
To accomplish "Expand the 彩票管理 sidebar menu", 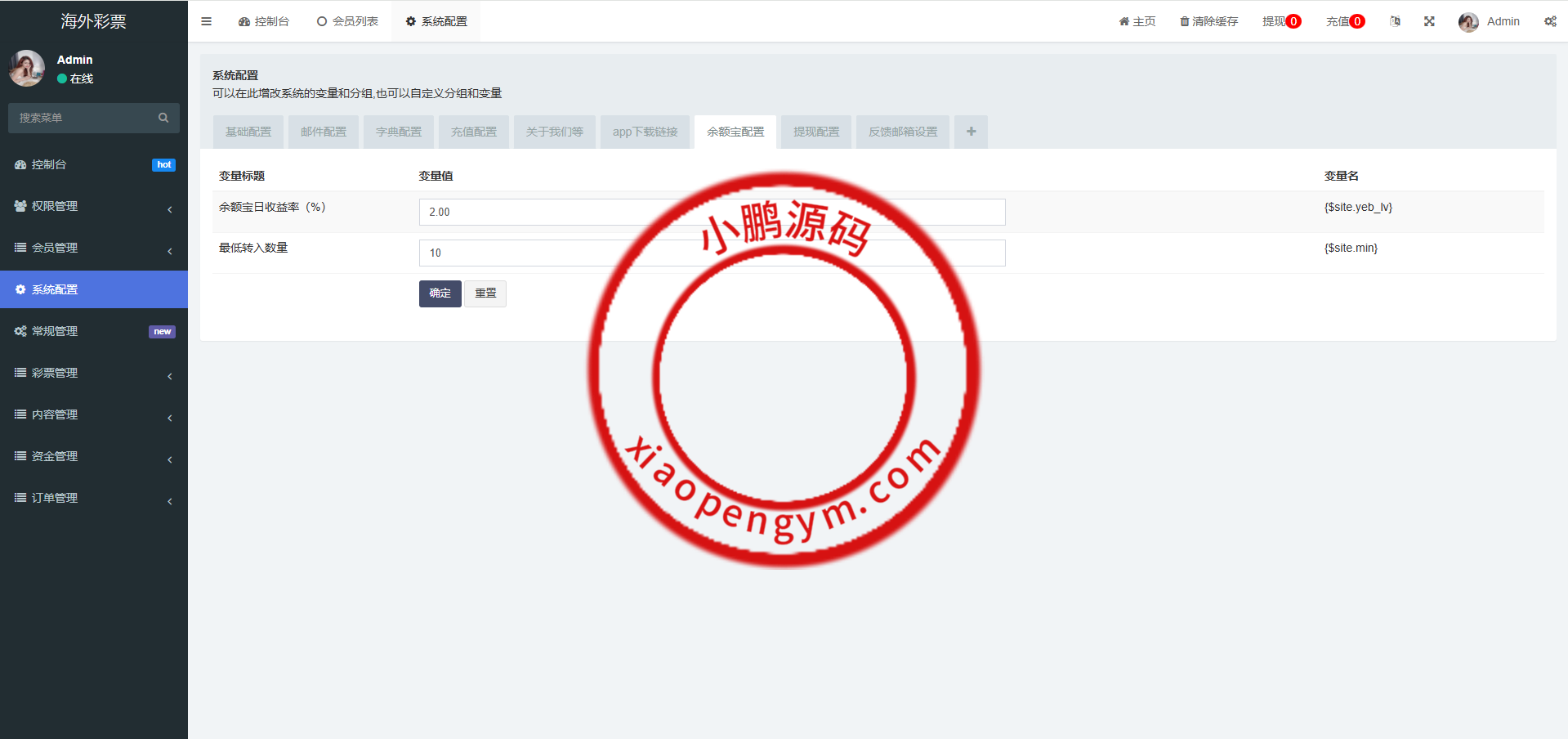I will 93,373.
